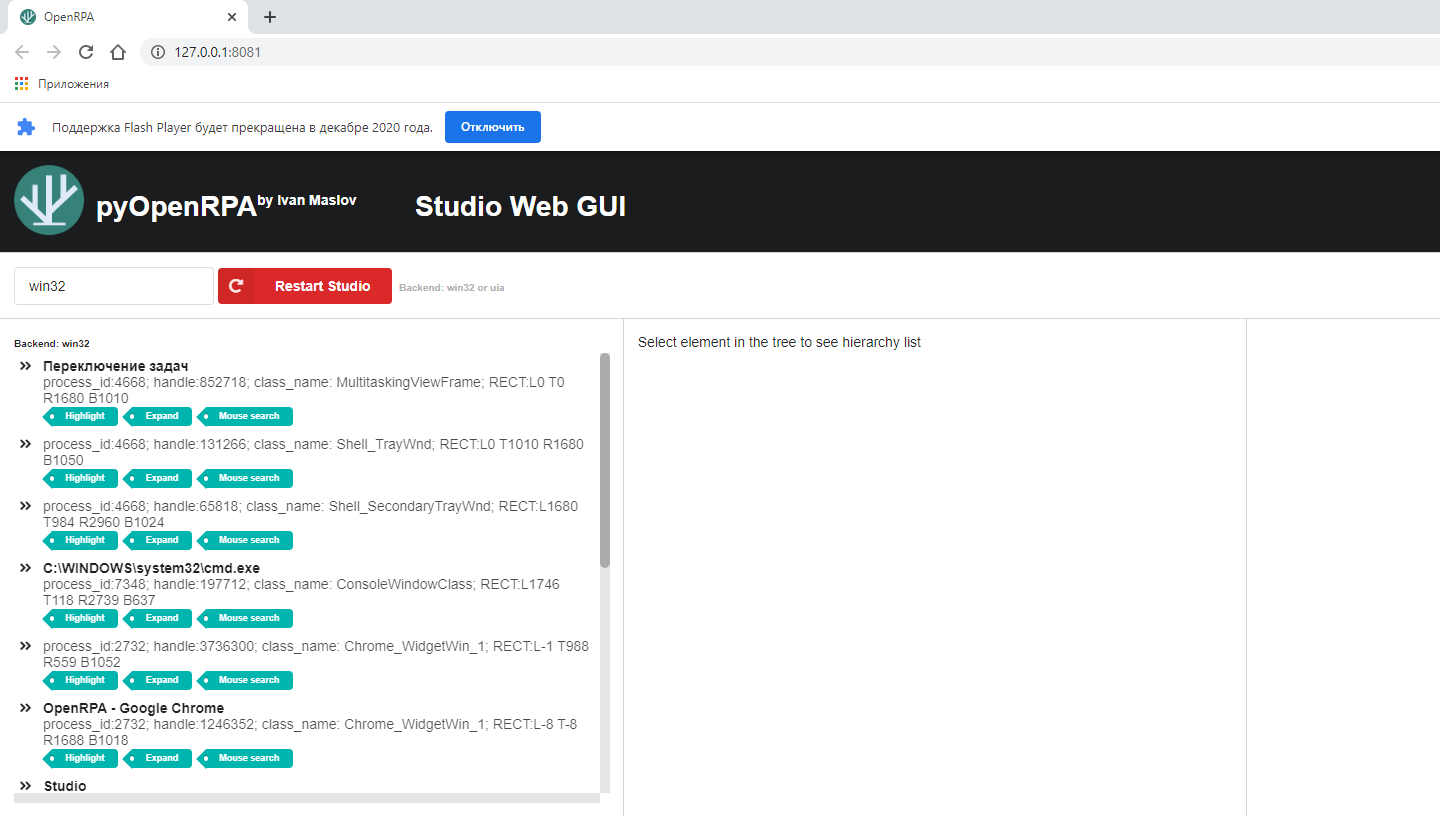Click the Chrome forward arrow
Viewport: 1440px width, 816px height.
coord(54,52)
